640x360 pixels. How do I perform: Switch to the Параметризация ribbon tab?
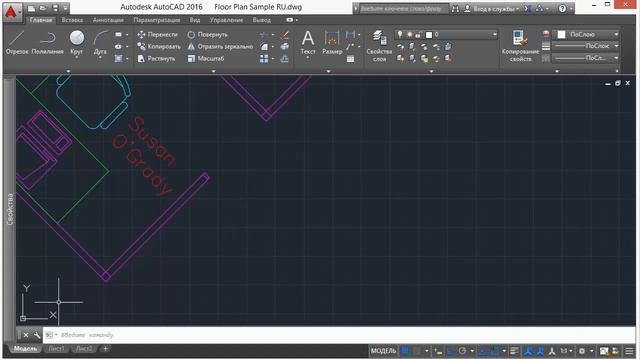[x=157, y=20]
